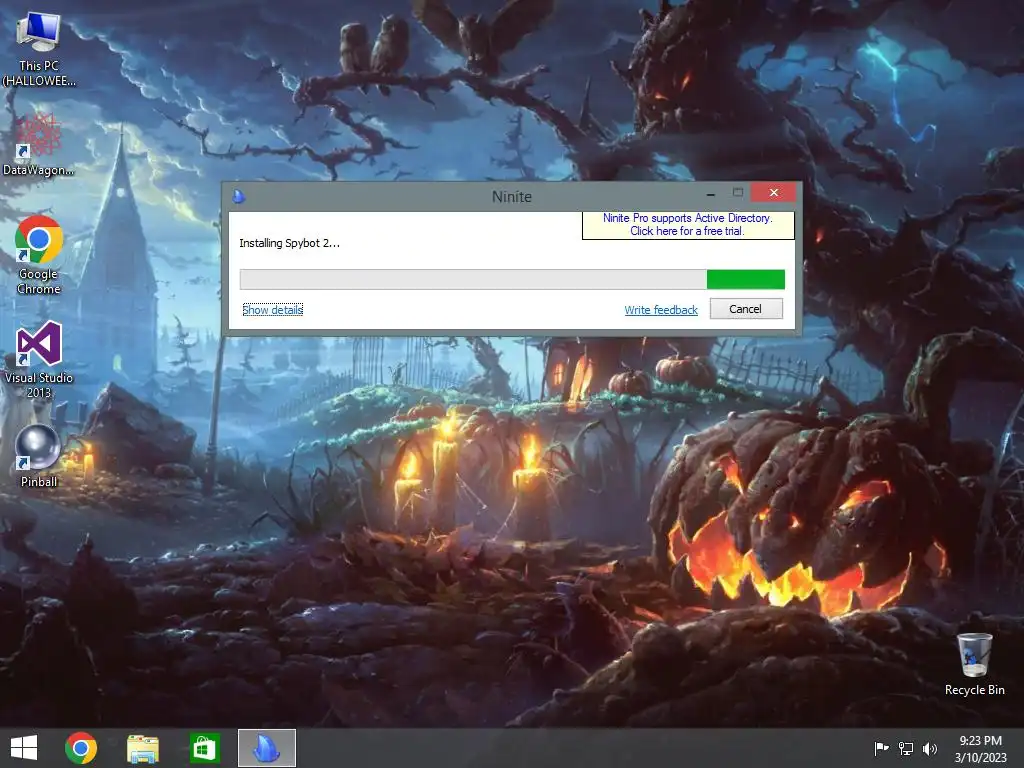This screenshot has width=1024, height=768.
Task: Select the Pinball desktop shortcut
Action: coord(39,456)
